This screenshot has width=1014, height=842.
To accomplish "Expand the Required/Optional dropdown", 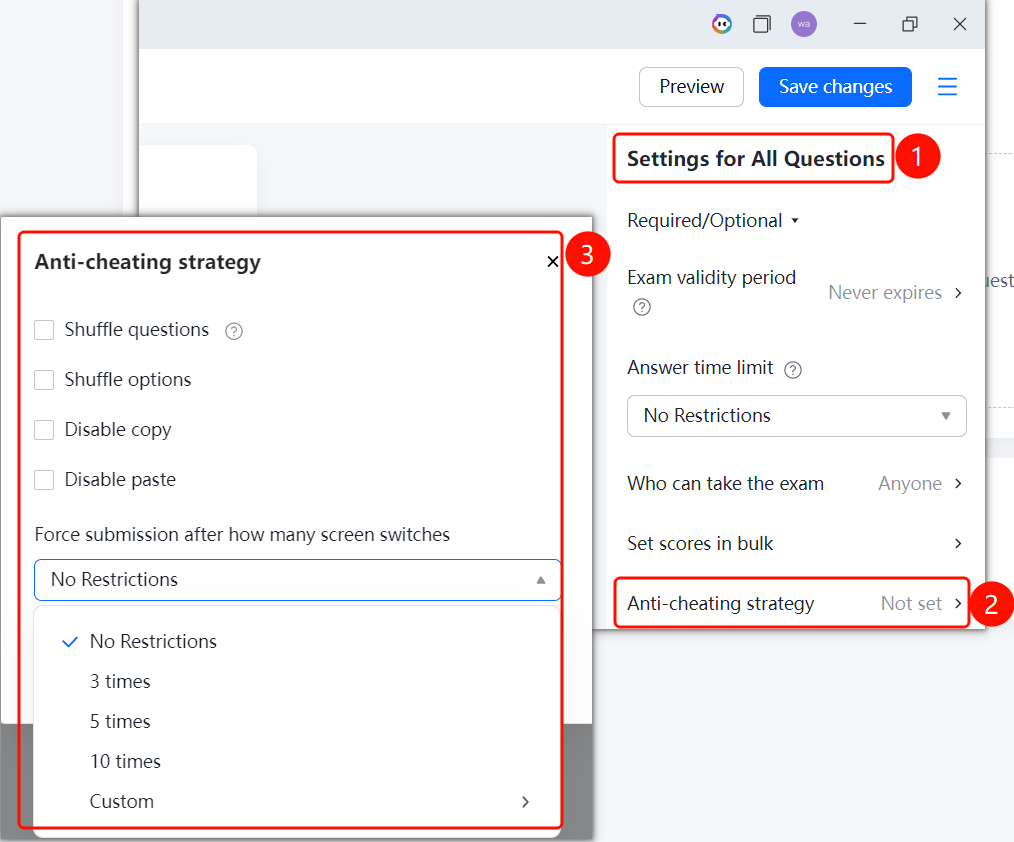I will [x=713, y=221].
